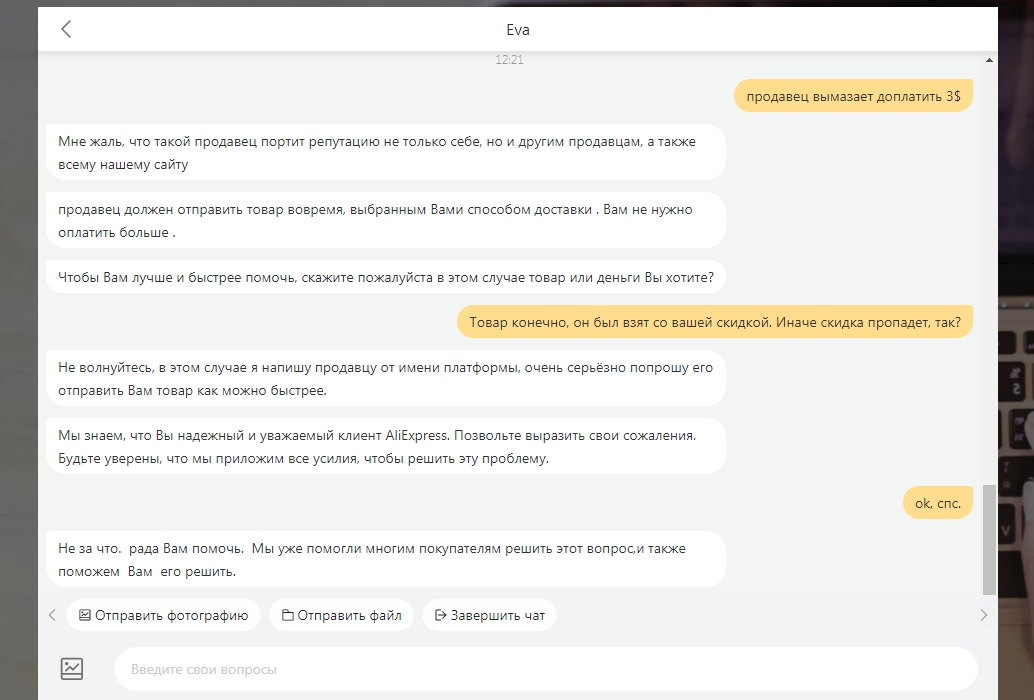Go back using the header arrow
This screenshot has width=1034, height=700.
tap(66, 29)
